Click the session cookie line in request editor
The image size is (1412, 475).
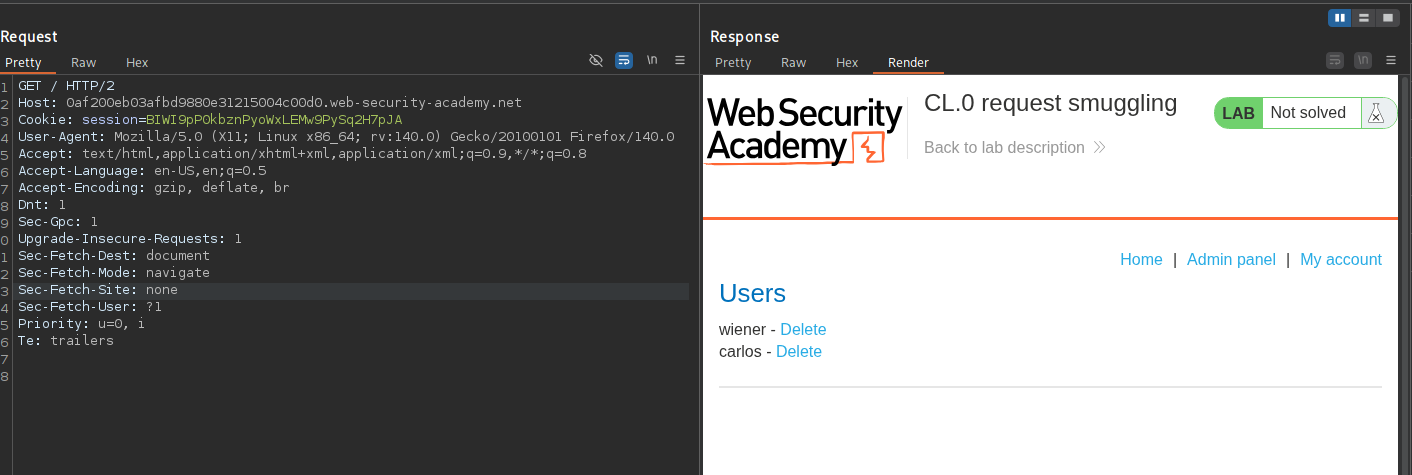(210, 120)
